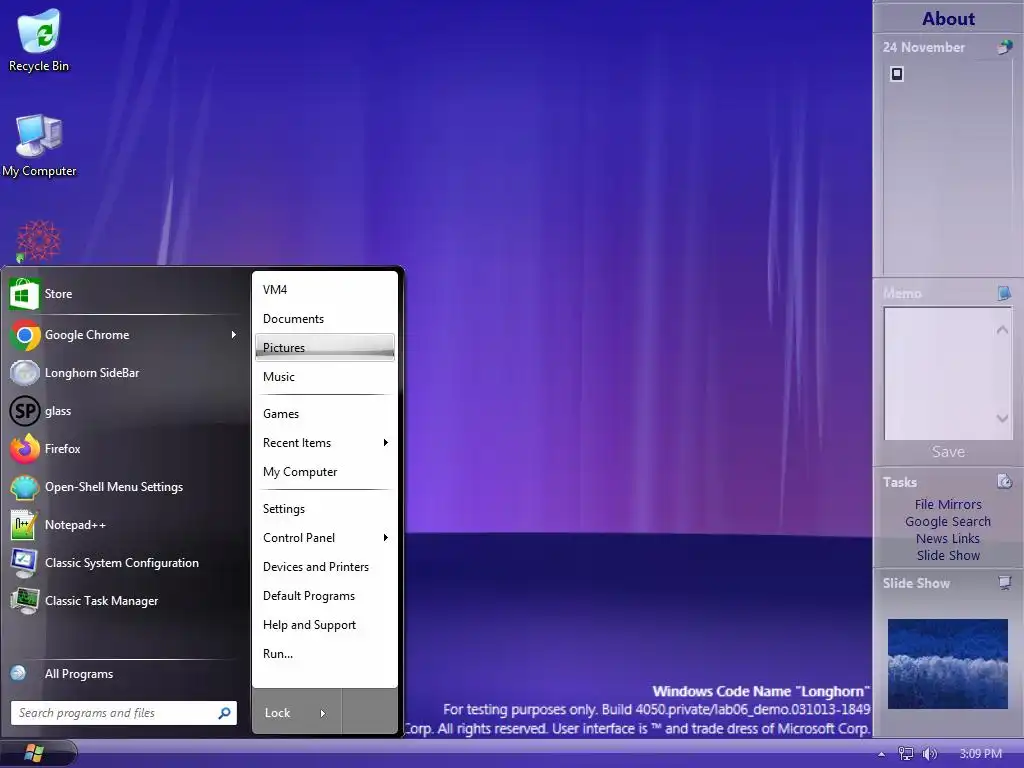
Task: Launch Google Chrome from start menu
Action: click(125, 335)
